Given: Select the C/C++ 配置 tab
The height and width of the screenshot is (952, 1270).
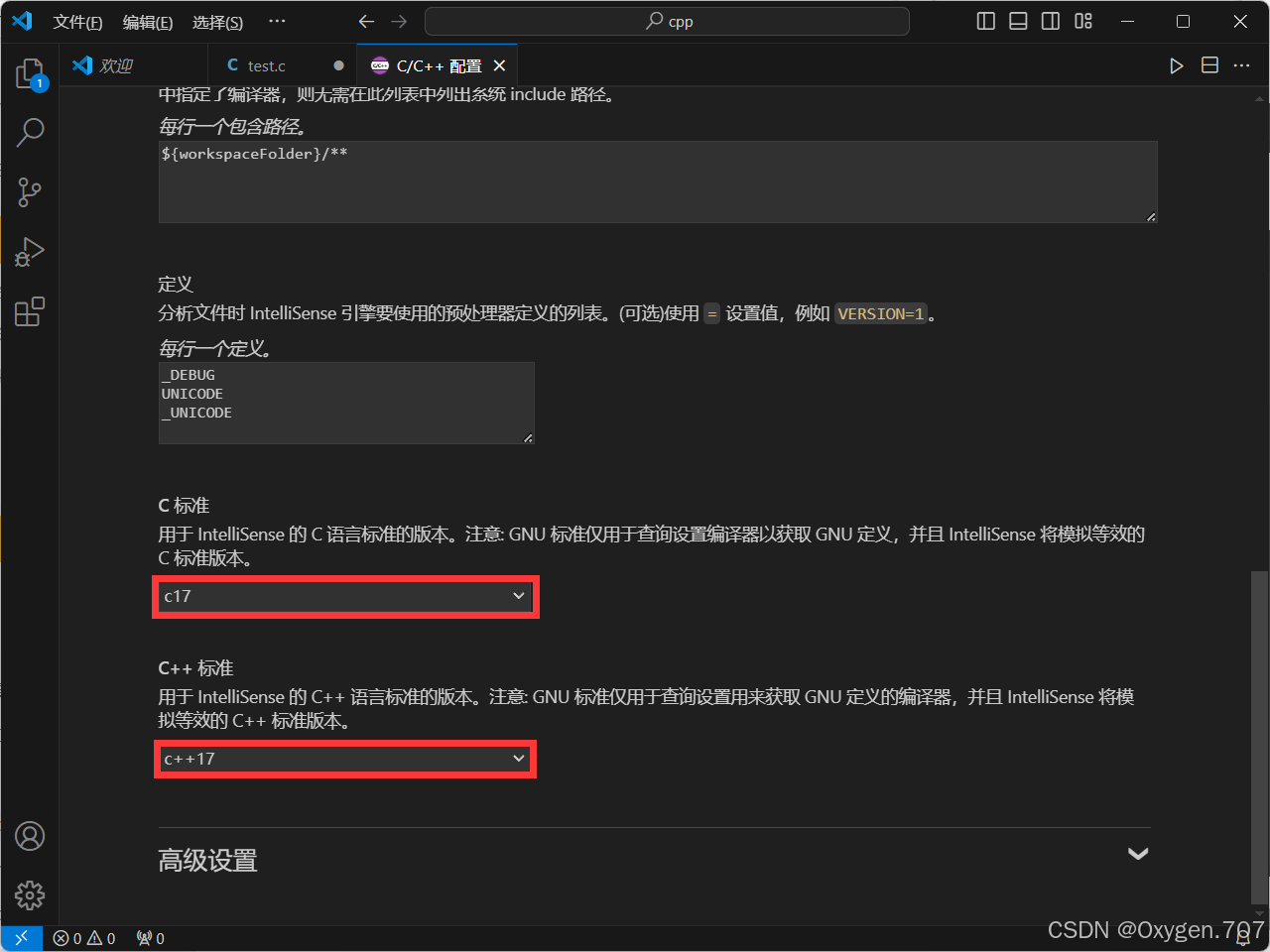Looking at the screenshot, I should pos(437,65).
